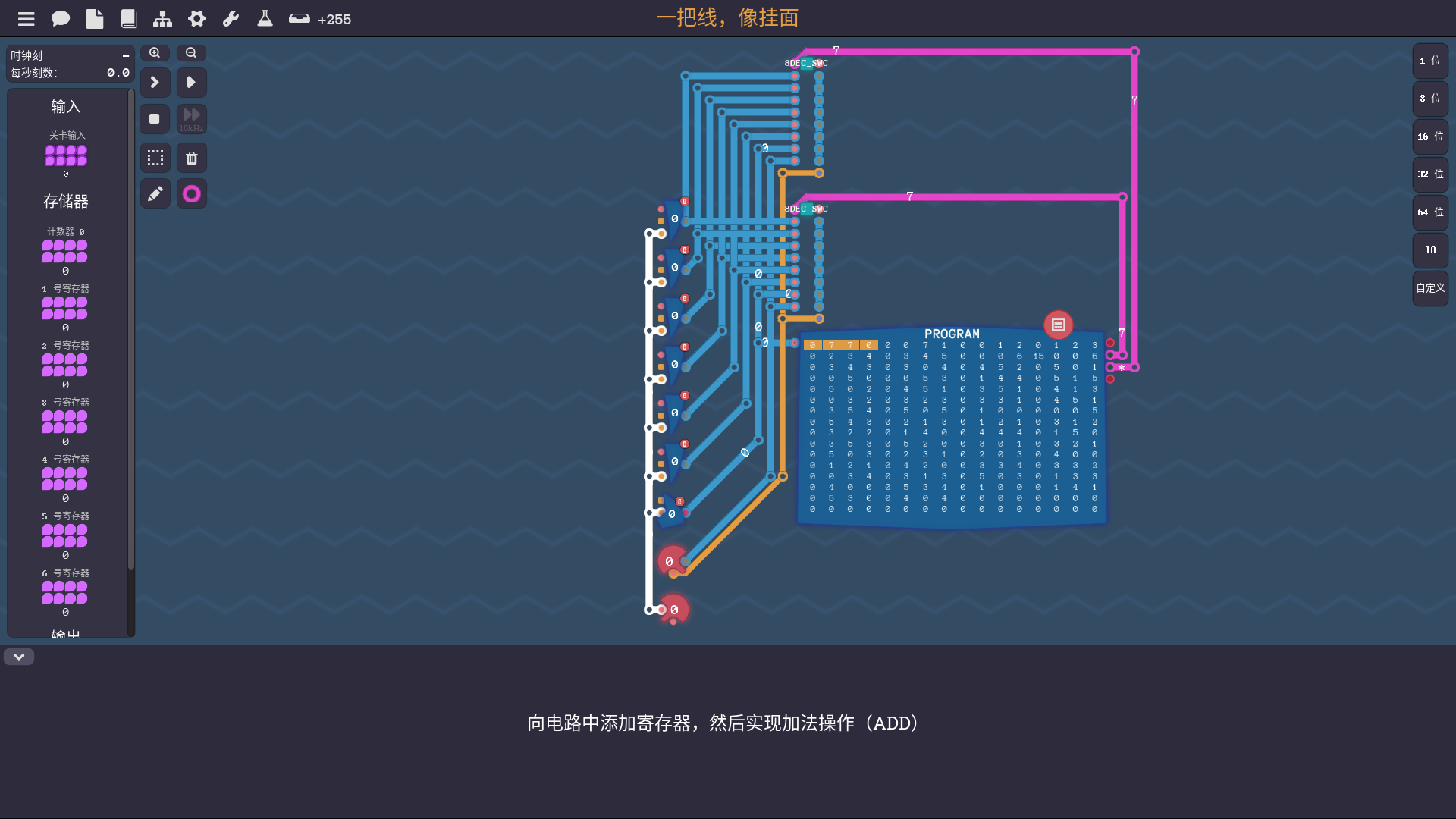Open the lab flask icon

(265, 19)
